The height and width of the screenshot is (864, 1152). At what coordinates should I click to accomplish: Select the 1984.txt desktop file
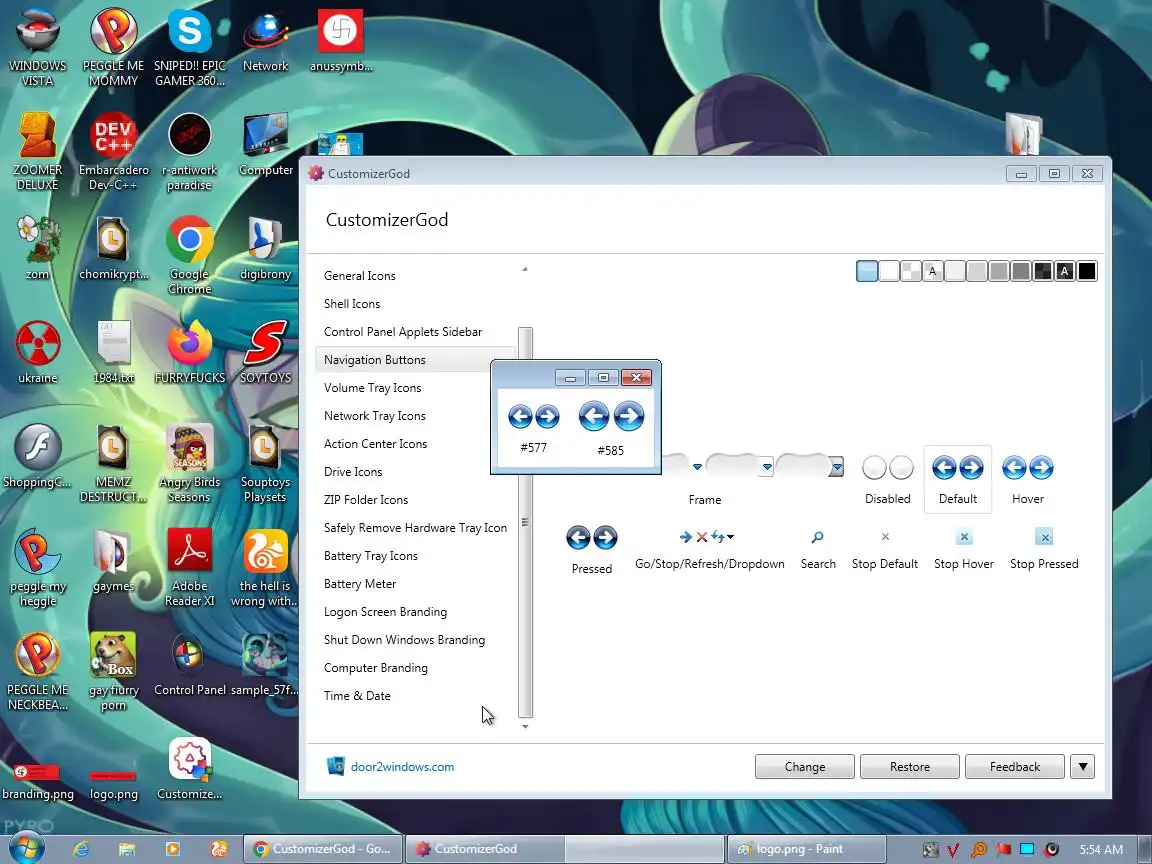(113, 352)
